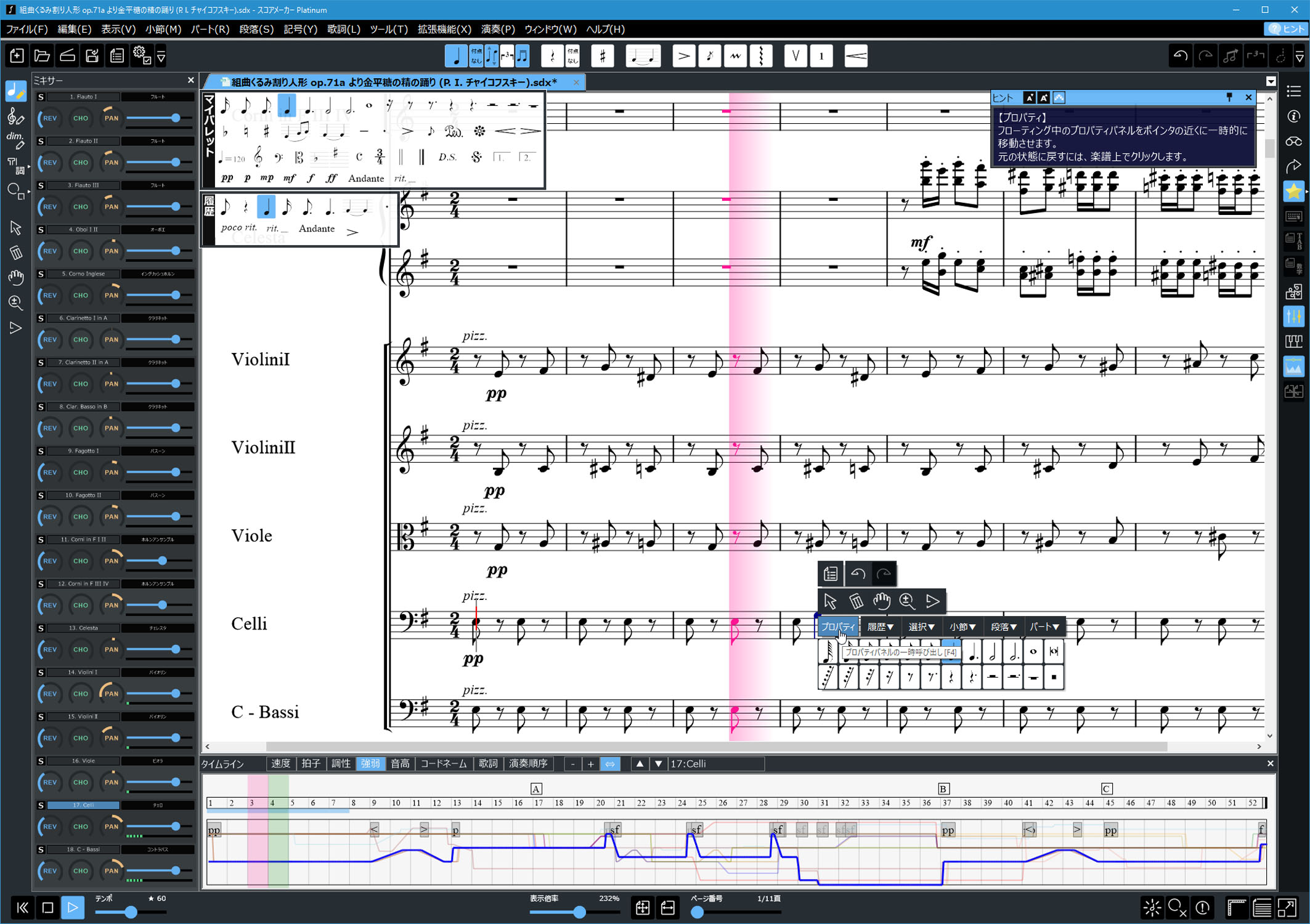Click rehearsal mark B in timeline
Screen dimensions: 1310x924
943,788
